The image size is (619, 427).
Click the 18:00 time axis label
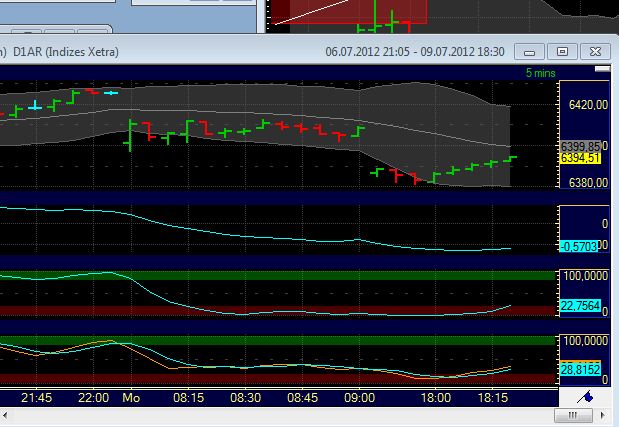pos(436,397)
